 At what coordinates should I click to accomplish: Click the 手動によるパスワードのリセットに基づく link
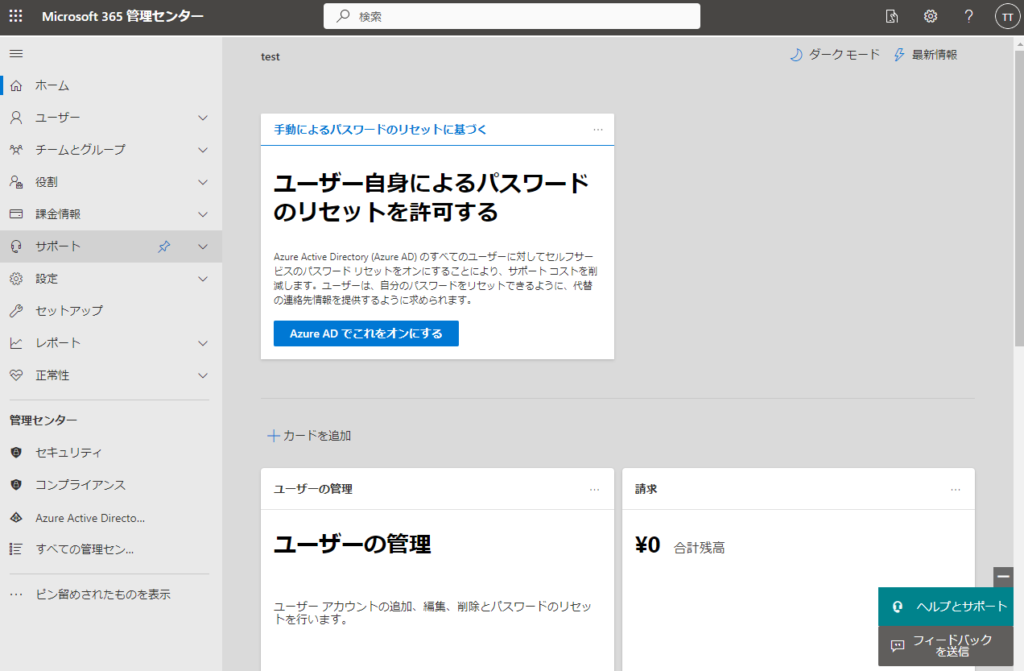380,129
